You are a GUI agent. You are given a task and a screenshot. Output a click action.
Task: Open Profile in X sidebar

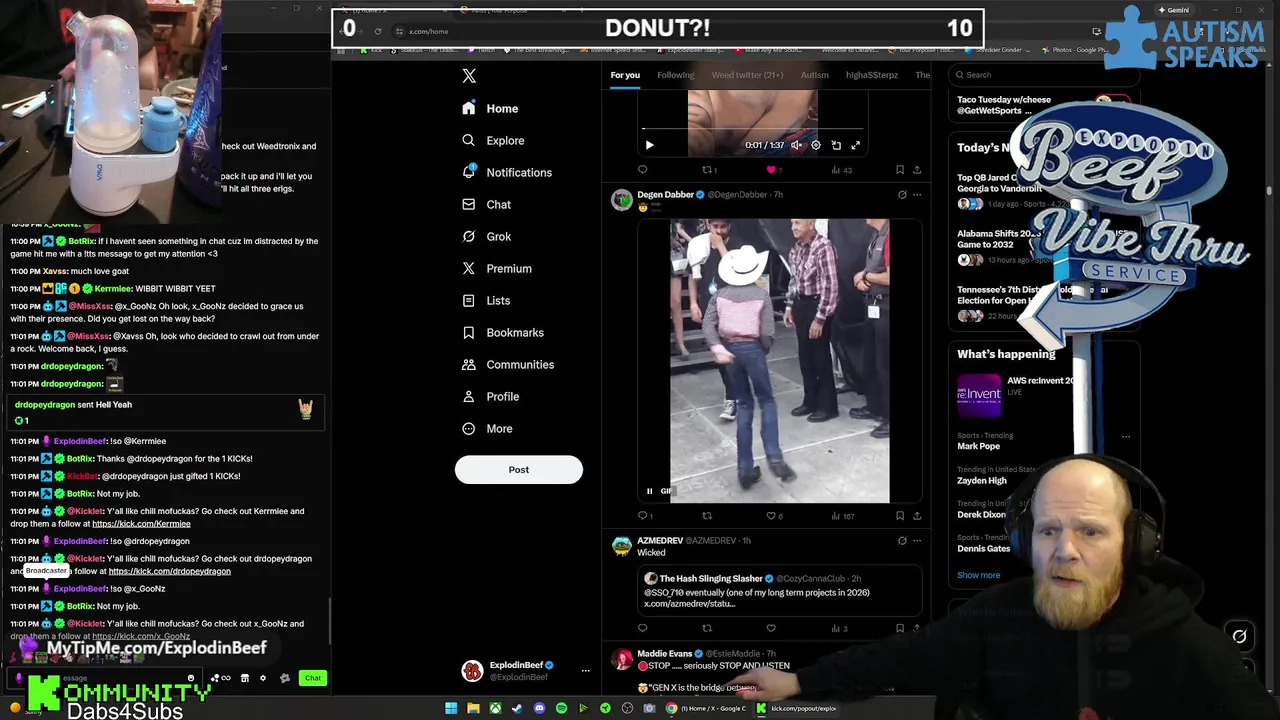point(490,396)
